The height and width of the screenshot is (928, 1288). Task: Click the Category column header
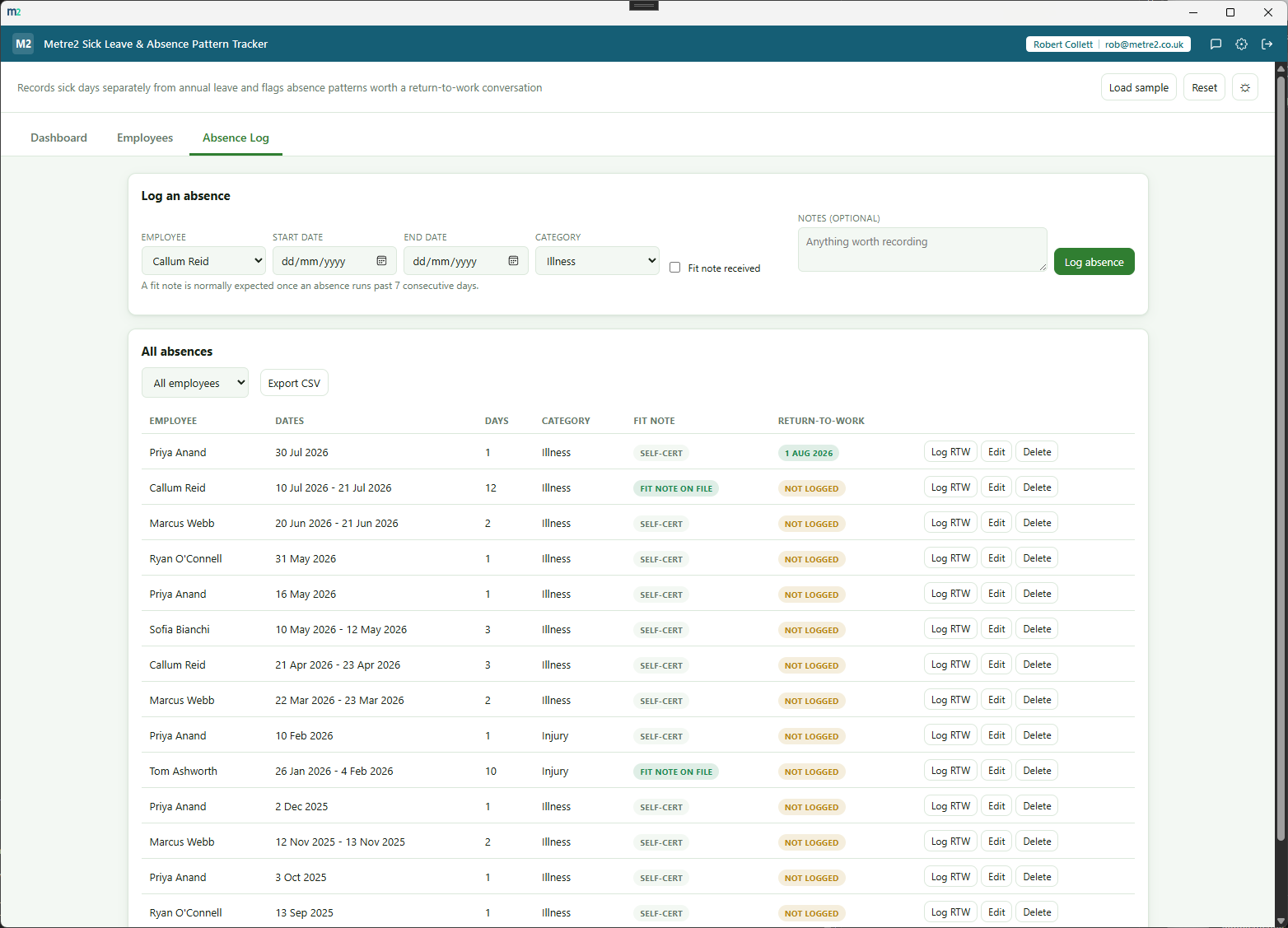(x=566, y=421)
